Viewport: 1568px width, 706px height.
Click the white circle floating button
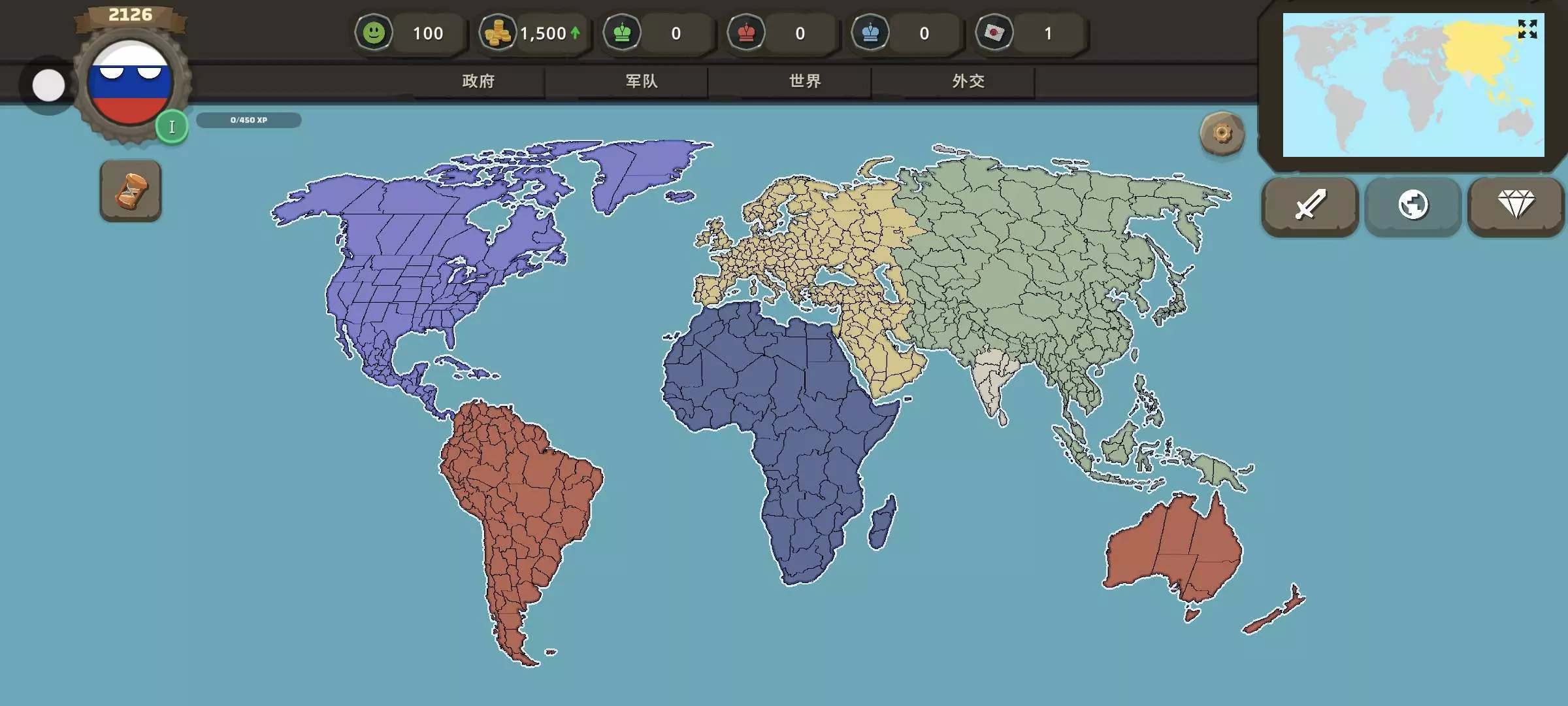tap(48, 86)
